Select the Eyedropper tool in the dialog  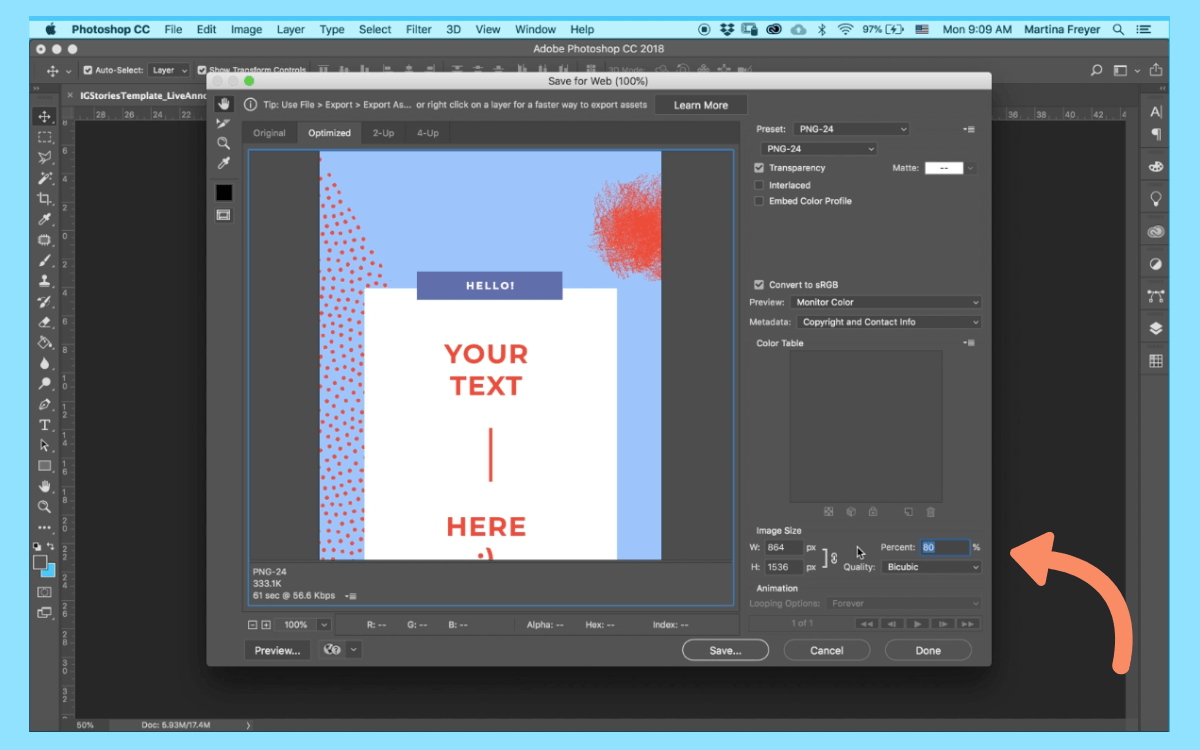[224, 162]
